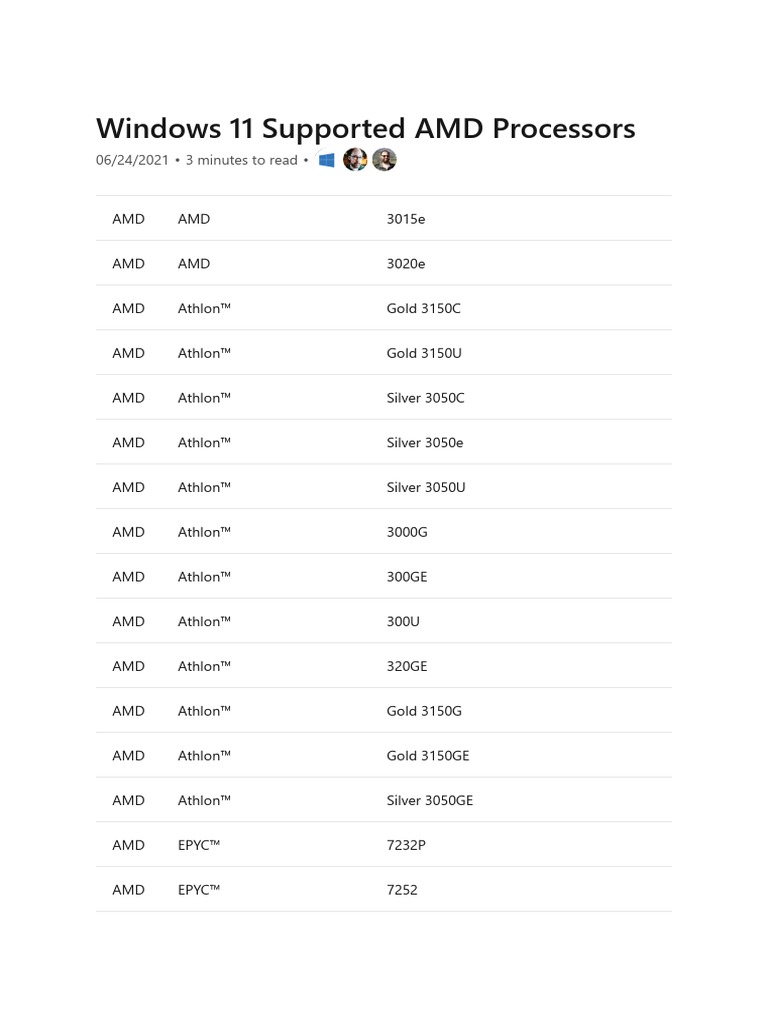
Task: Click the 300U model entry
Action: click(x=403, y=622)
